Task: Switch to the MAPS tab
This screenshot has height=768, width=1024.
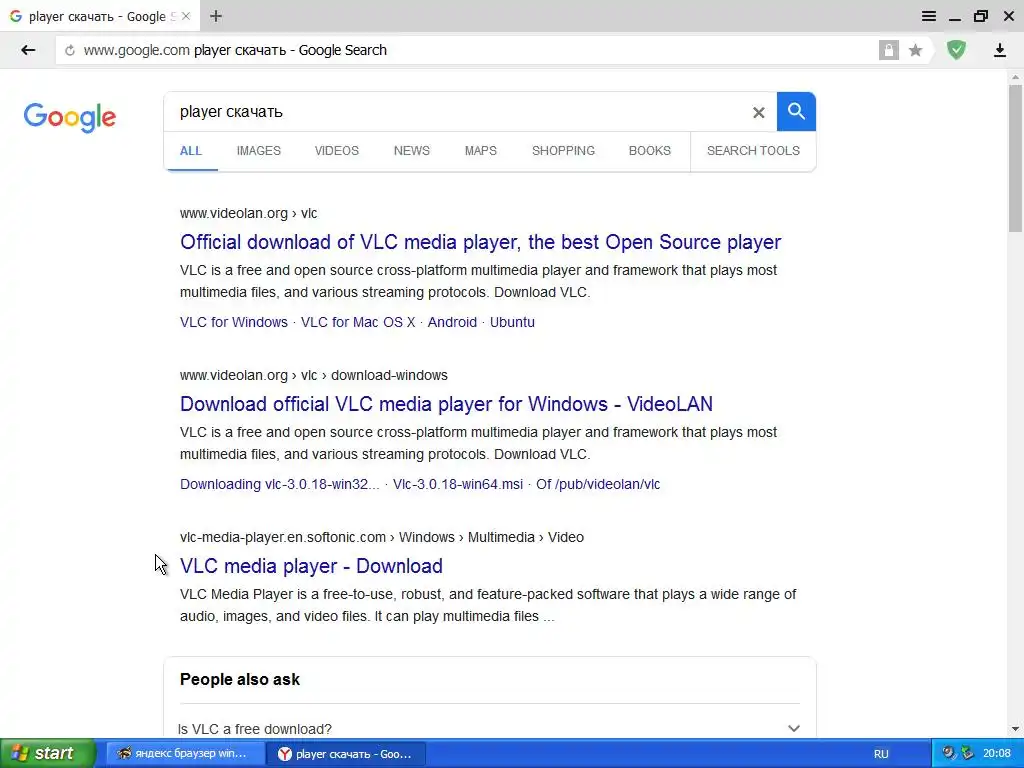Action: (481, 151)
